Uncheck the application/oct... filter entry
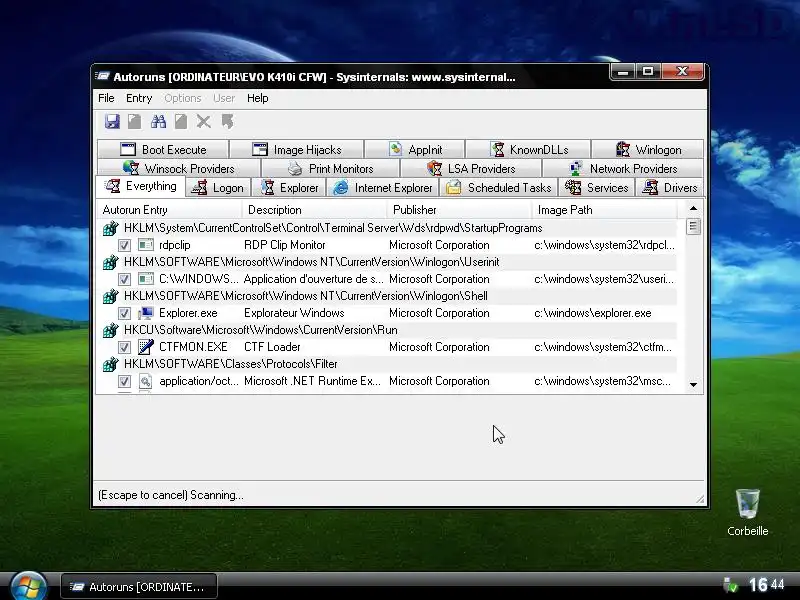The image size is (800, 600). [x=124, y=382]
